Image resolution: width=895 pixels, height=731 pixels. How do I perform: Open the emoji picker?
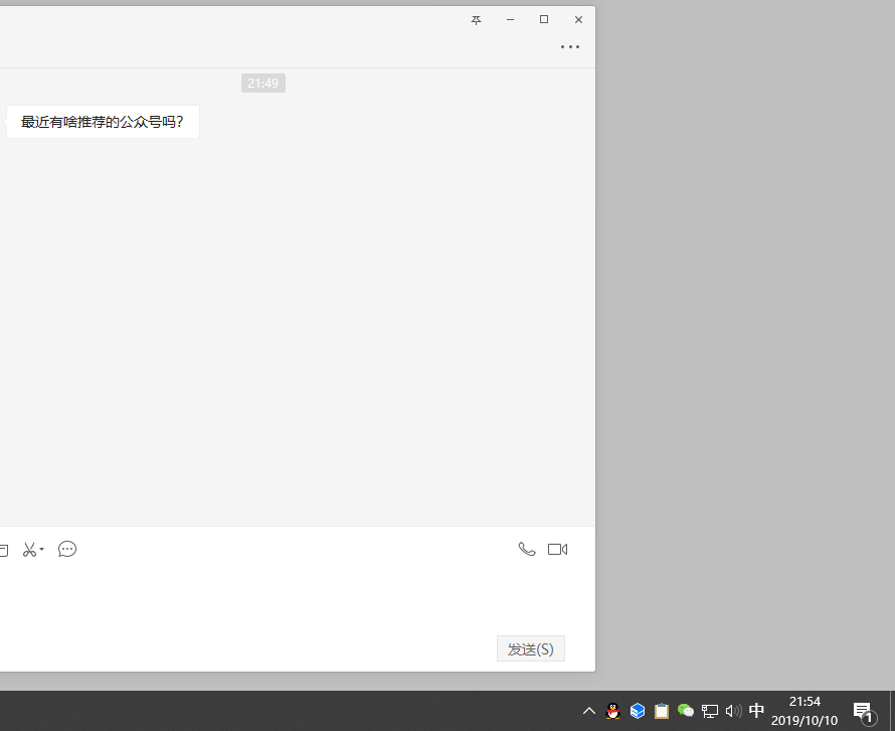point(67,549)
